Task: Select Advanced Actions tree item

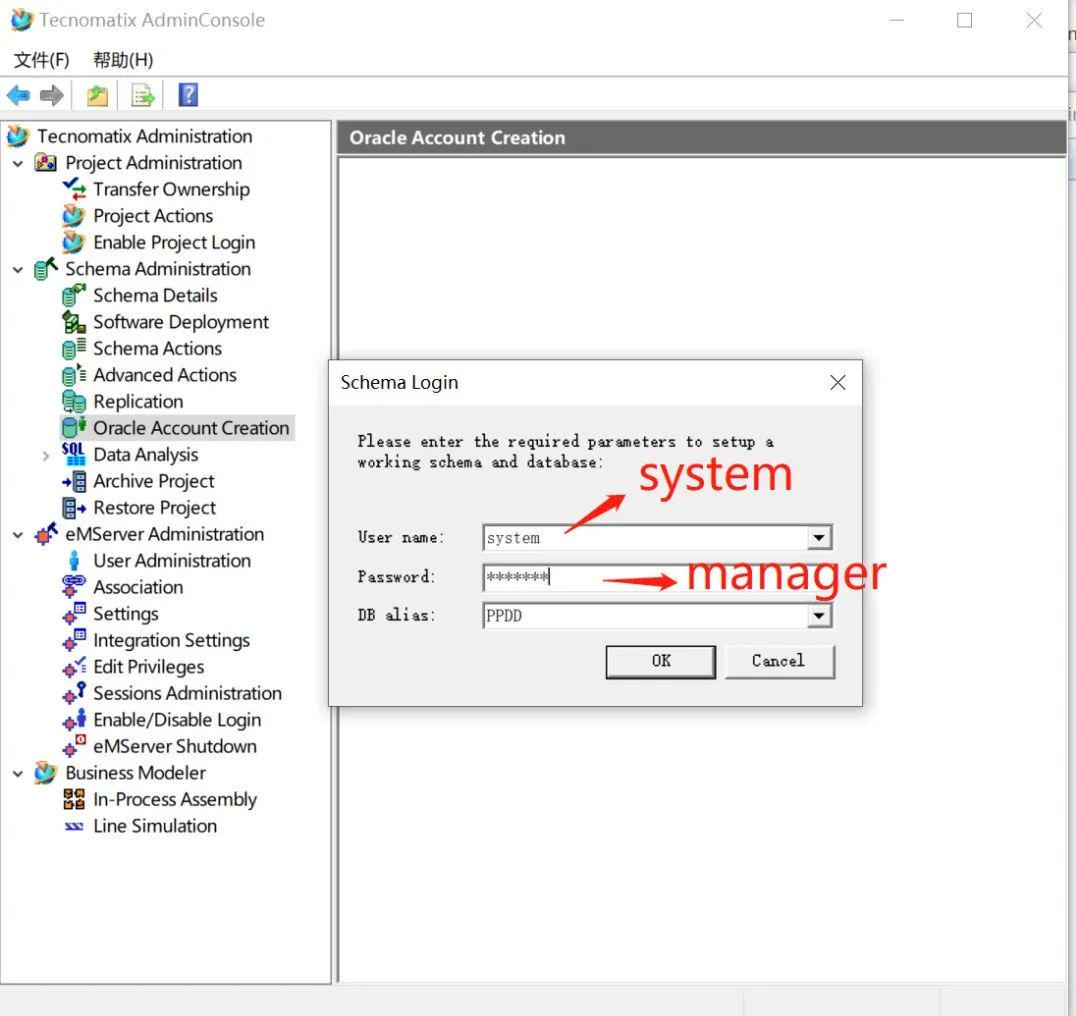Action: point(165,375)
